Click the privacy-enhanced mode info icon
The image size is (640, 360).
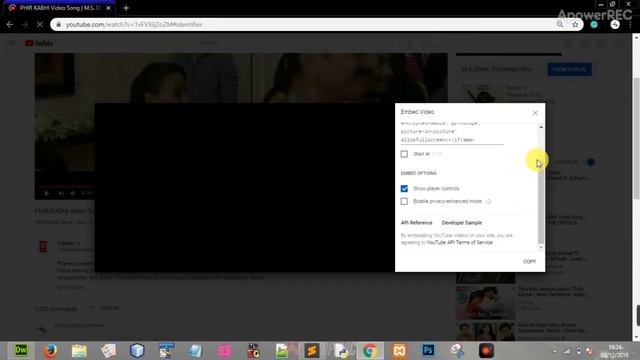coord(488,201)
